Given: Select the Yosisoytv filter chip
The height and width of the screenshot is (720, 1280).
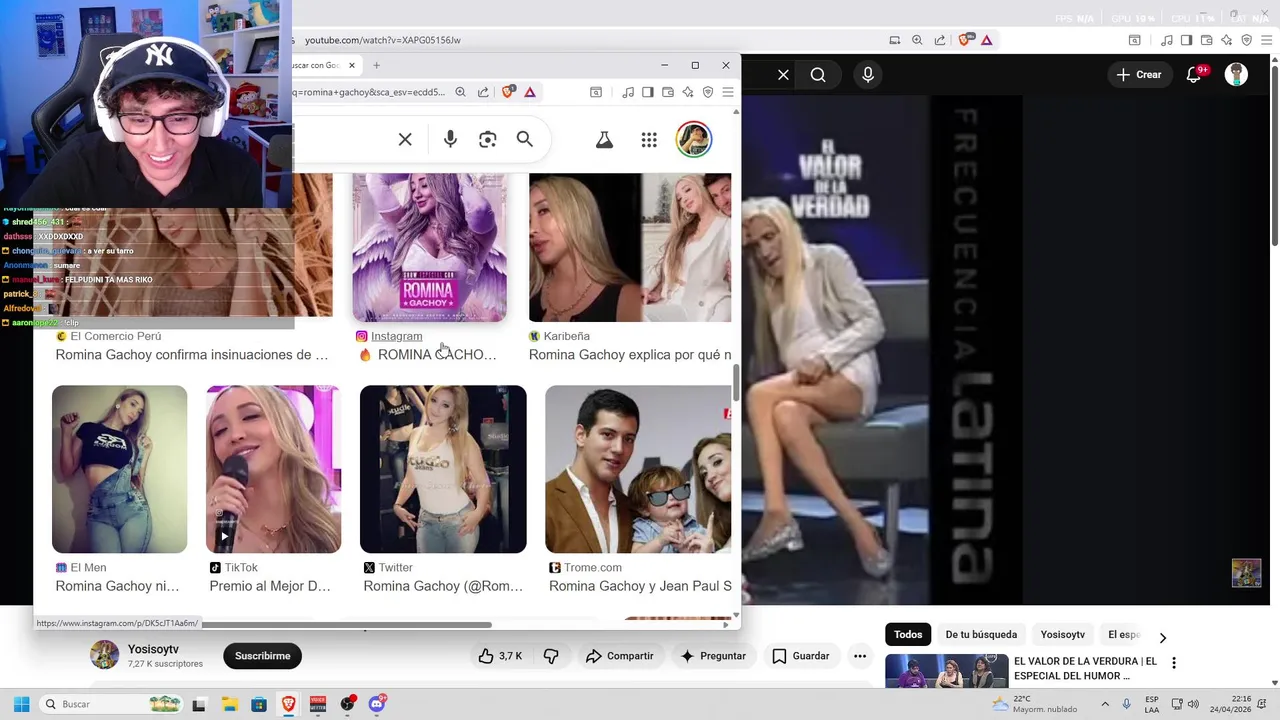Looking at the screenshot, I should tap(1062, 634).
